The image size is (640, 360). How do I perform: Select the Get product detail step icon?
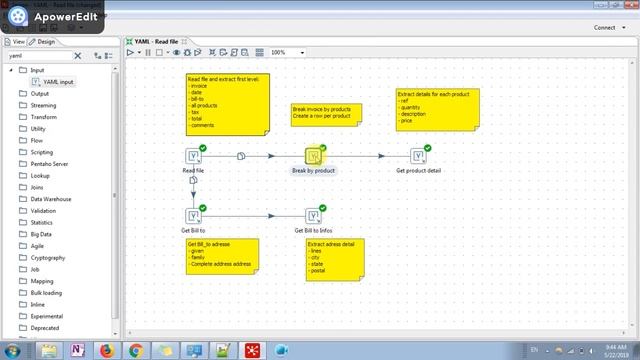pyautogui.click(x=418, y=156)
